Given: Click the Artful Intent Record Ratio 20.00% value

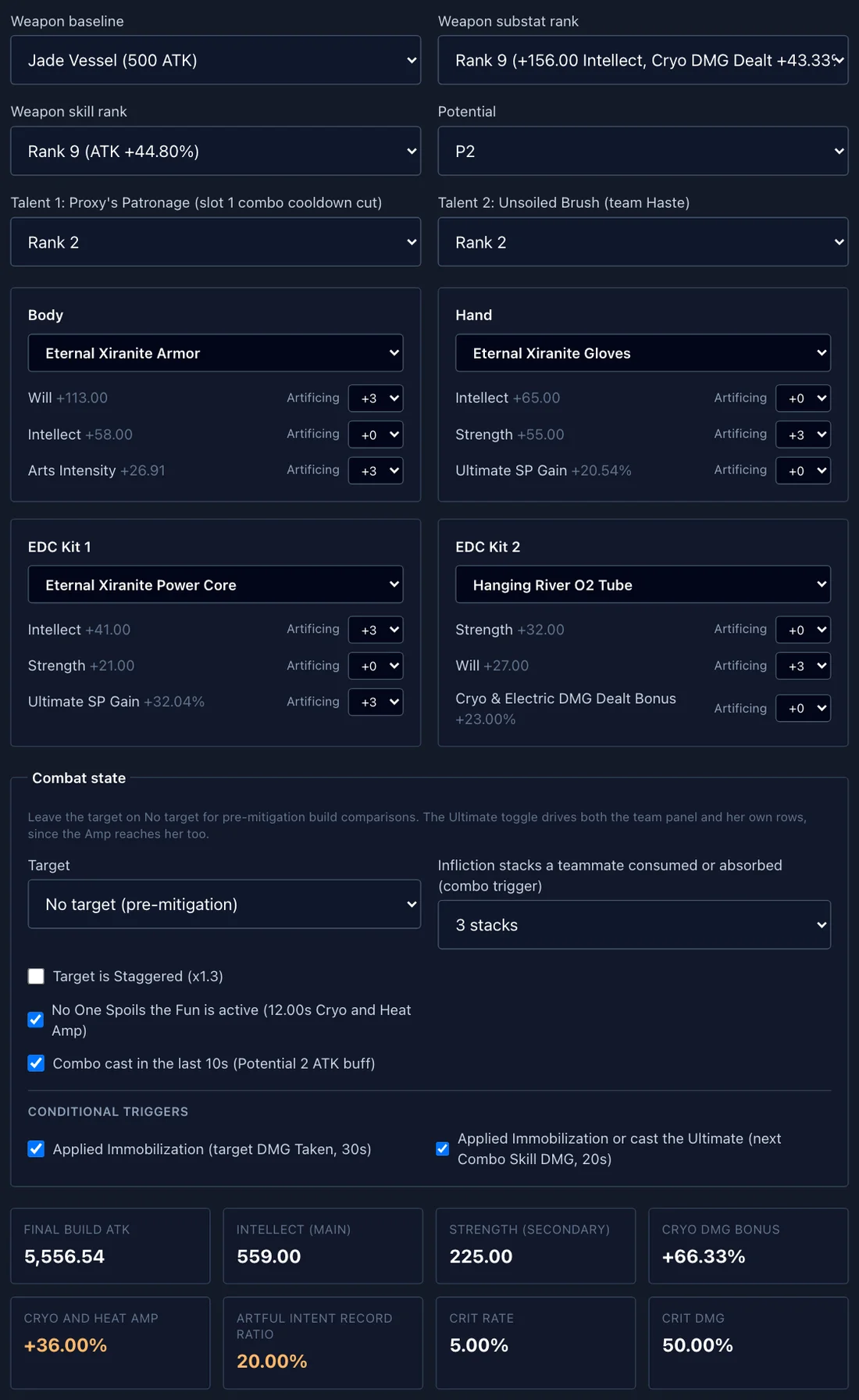Looking at the screenshot, I should click(272, 1361).
